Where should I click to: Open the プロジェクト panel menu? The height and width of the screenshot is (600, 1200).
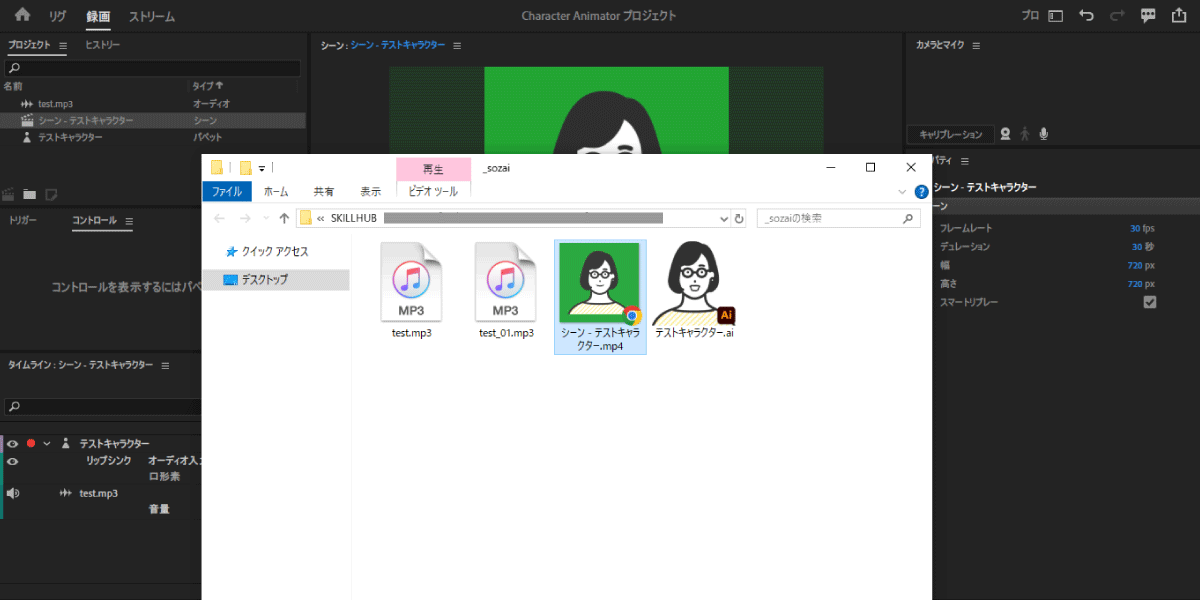coord(63,46)
